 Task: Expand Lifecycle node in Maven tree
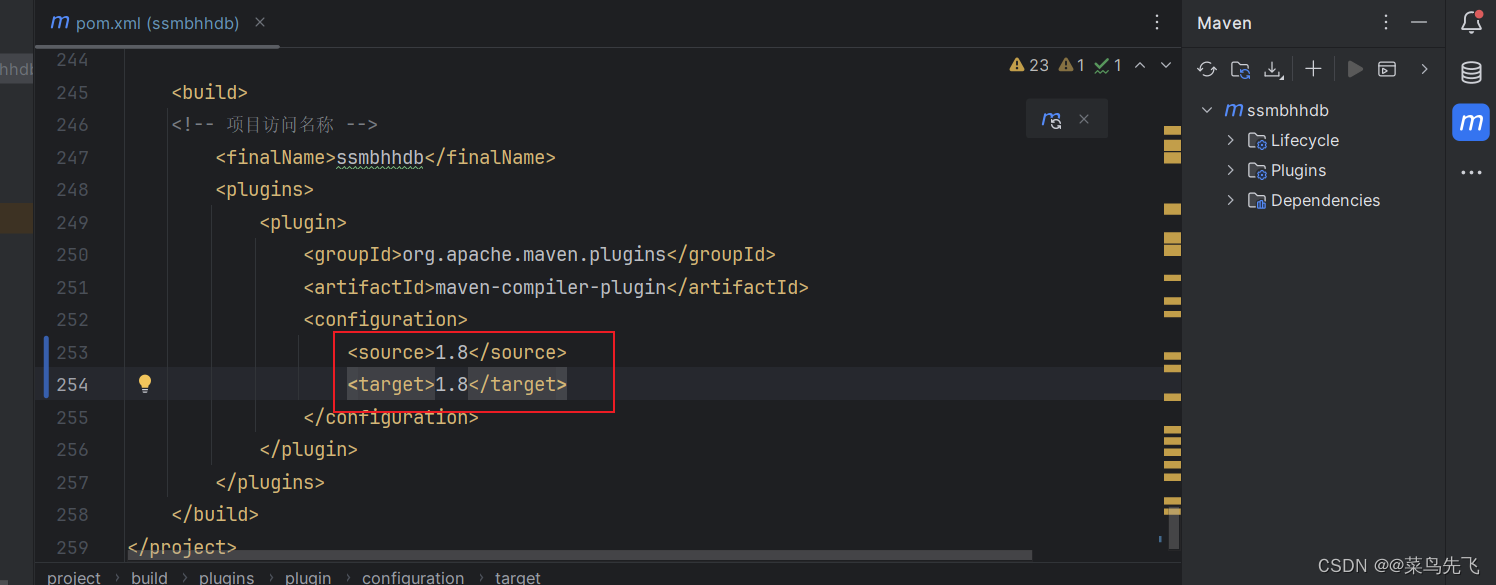click(1231, 140)
